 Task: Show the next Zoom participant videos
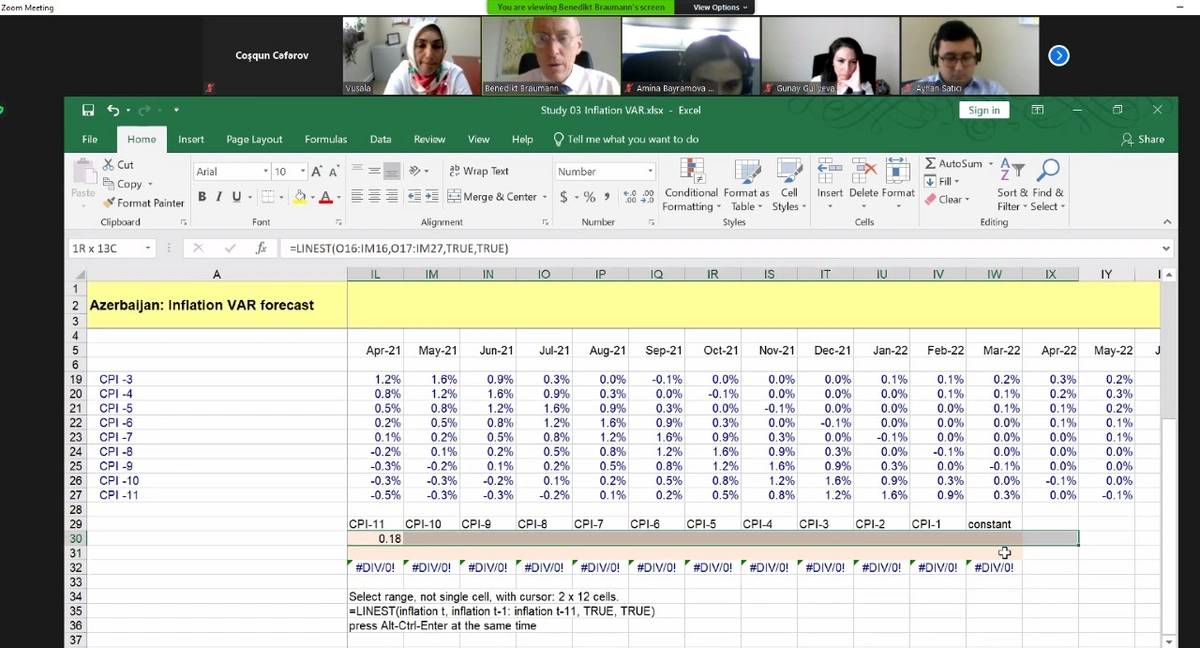tap(1059, 56)
